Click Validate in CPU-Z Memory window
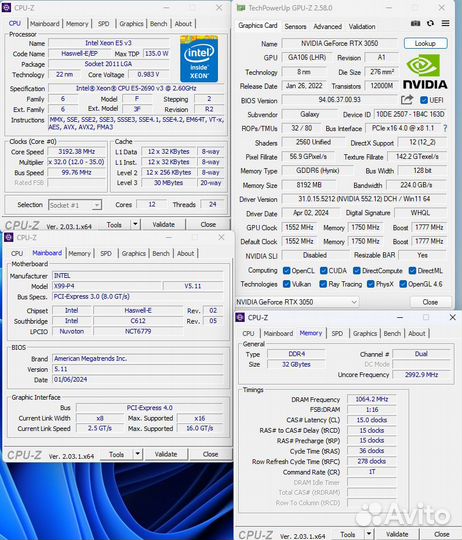Viewport: 462px width, 540px height. pyautogui.click(x=397, y=534)
